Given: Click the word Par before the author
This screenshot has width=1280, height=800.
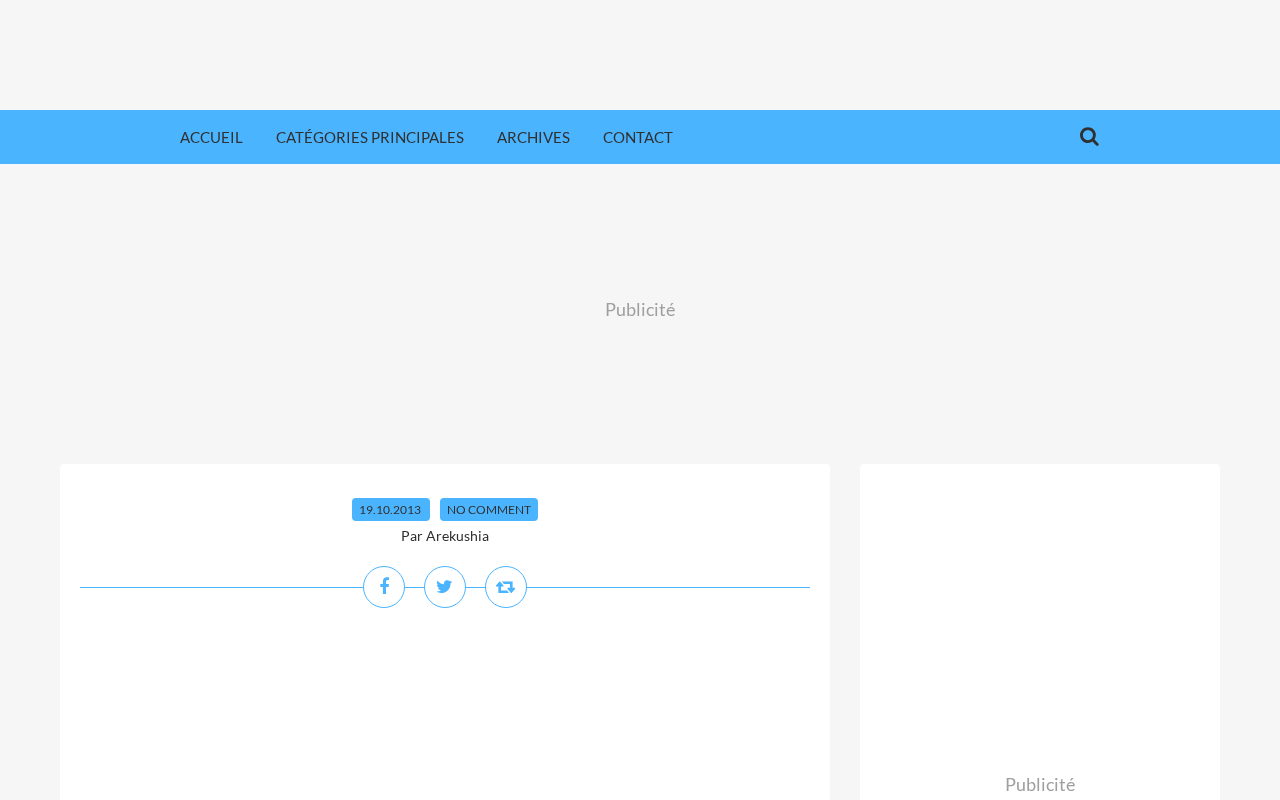Looking at the screenshot, I should coord(411,536).
